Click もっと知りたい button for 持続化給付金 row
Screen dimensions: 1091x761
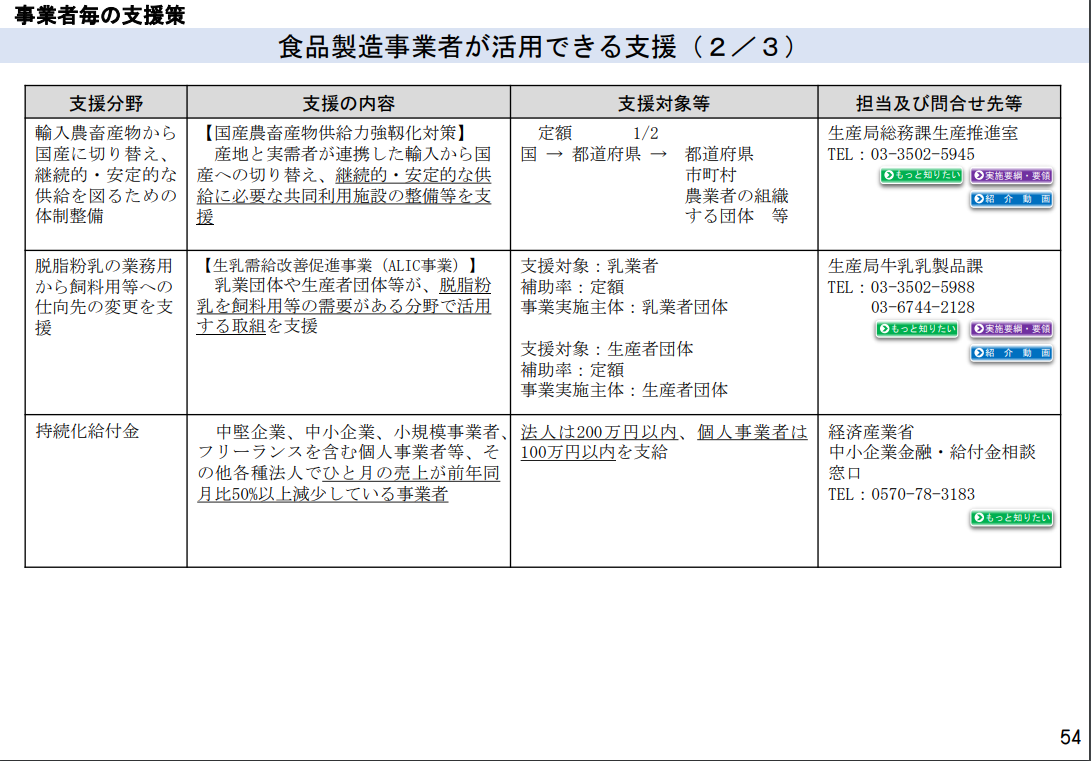click(1012, 518)
